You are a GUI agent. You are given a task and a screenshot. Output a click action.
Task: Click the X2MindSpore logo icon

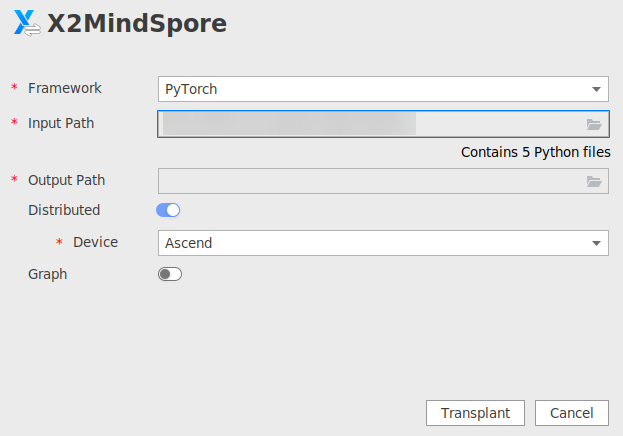27,23
